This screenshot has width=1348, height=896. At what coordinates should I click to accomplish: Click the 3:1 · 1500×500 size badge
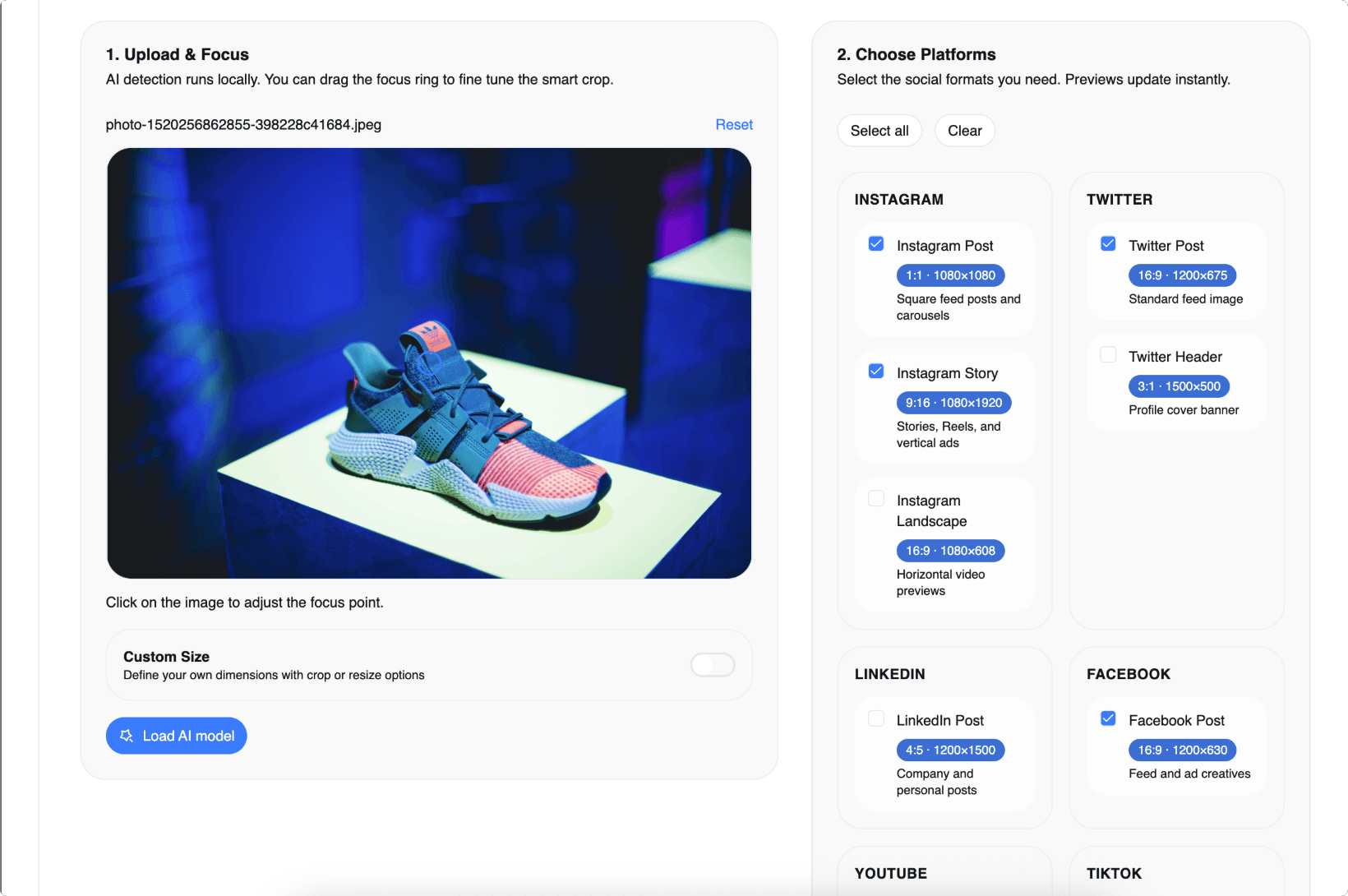(x=1179, y=386)
